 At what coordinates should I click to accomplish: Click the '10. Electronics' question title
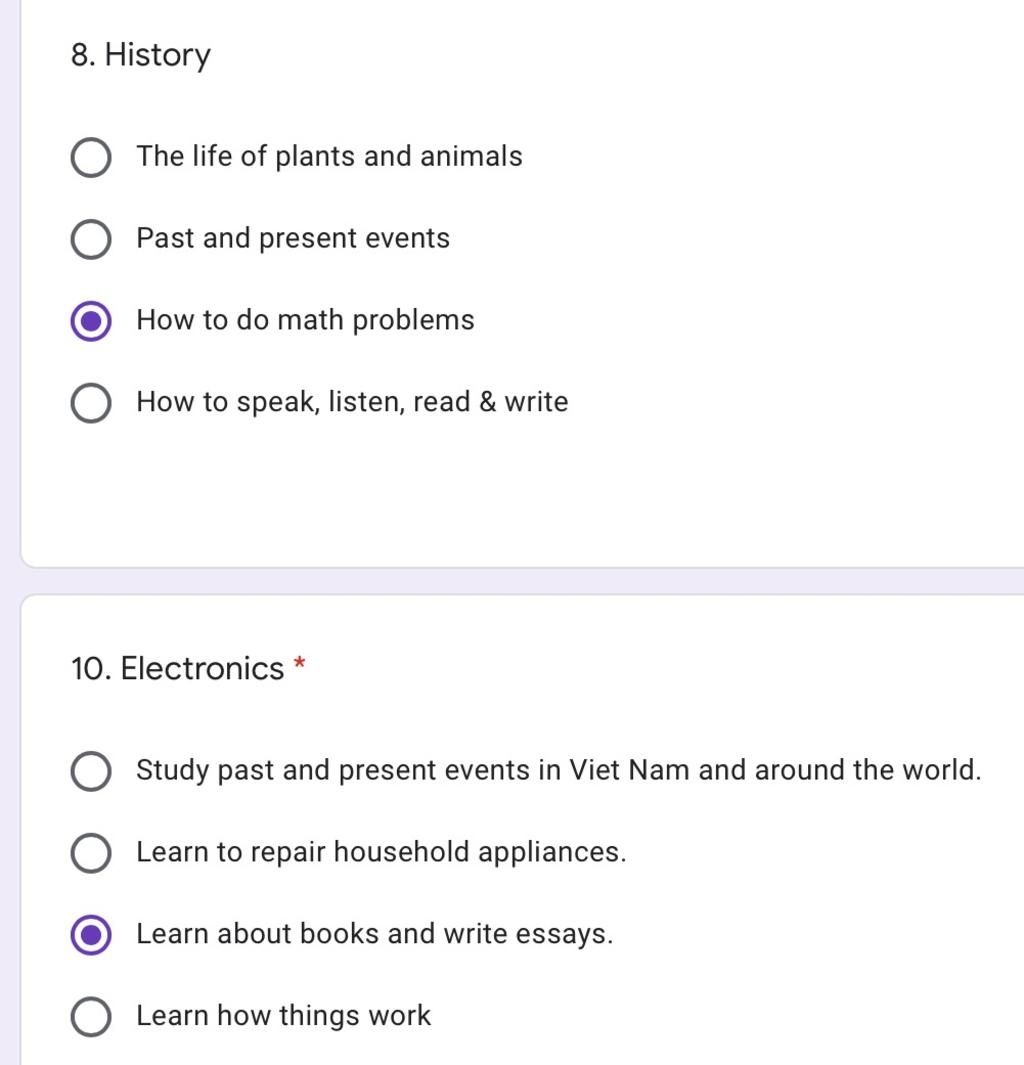(177, 668)
